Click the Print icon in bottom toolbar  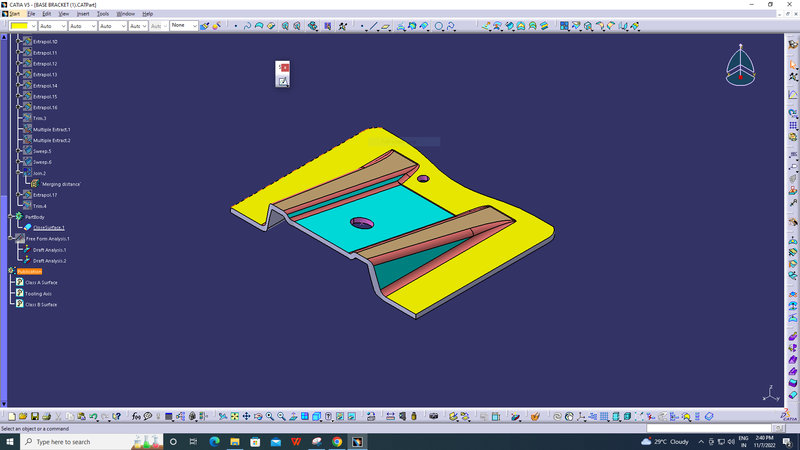click(47, 416)
